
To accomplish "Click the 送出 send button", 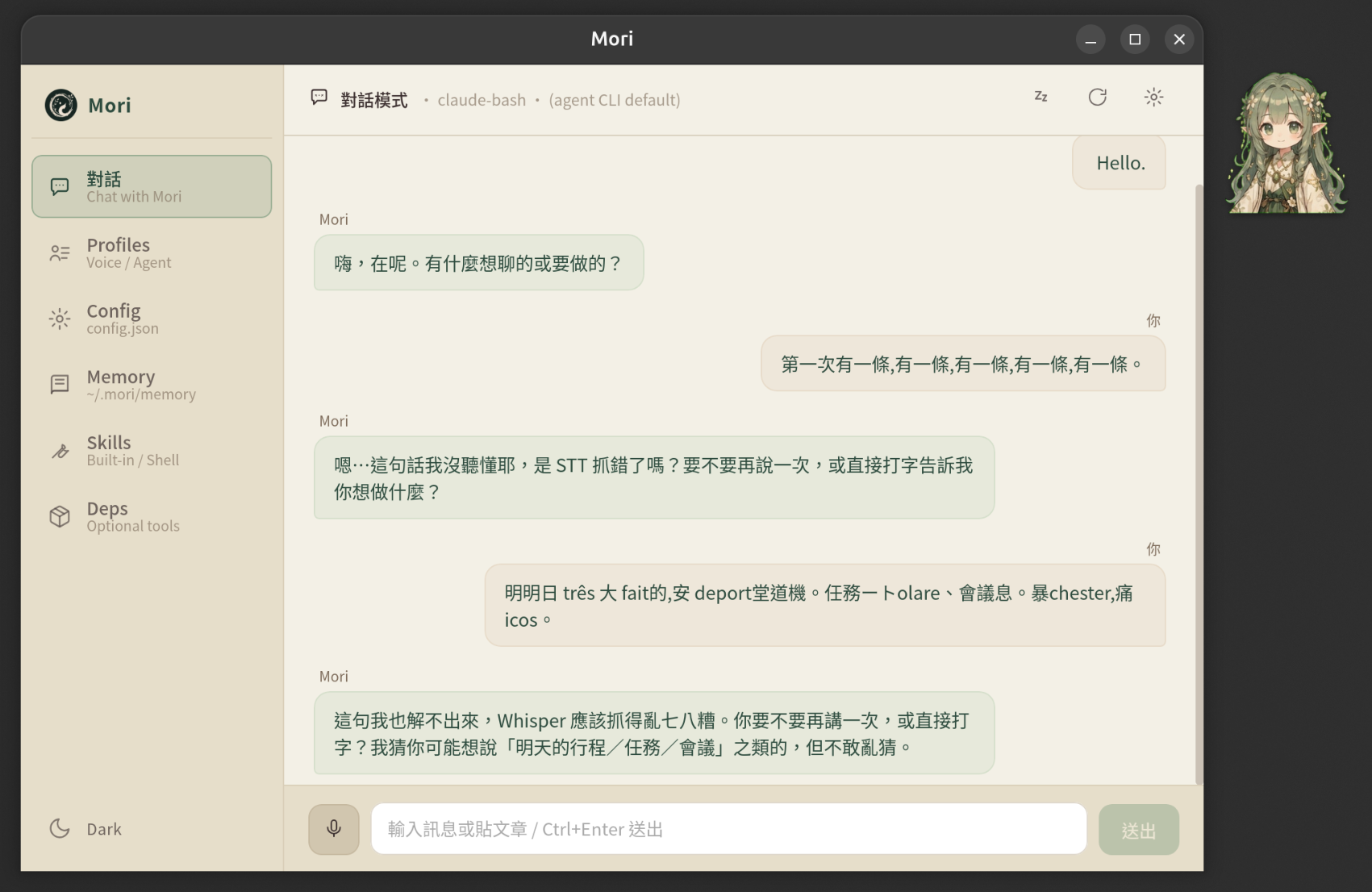I will [1138, 829].
